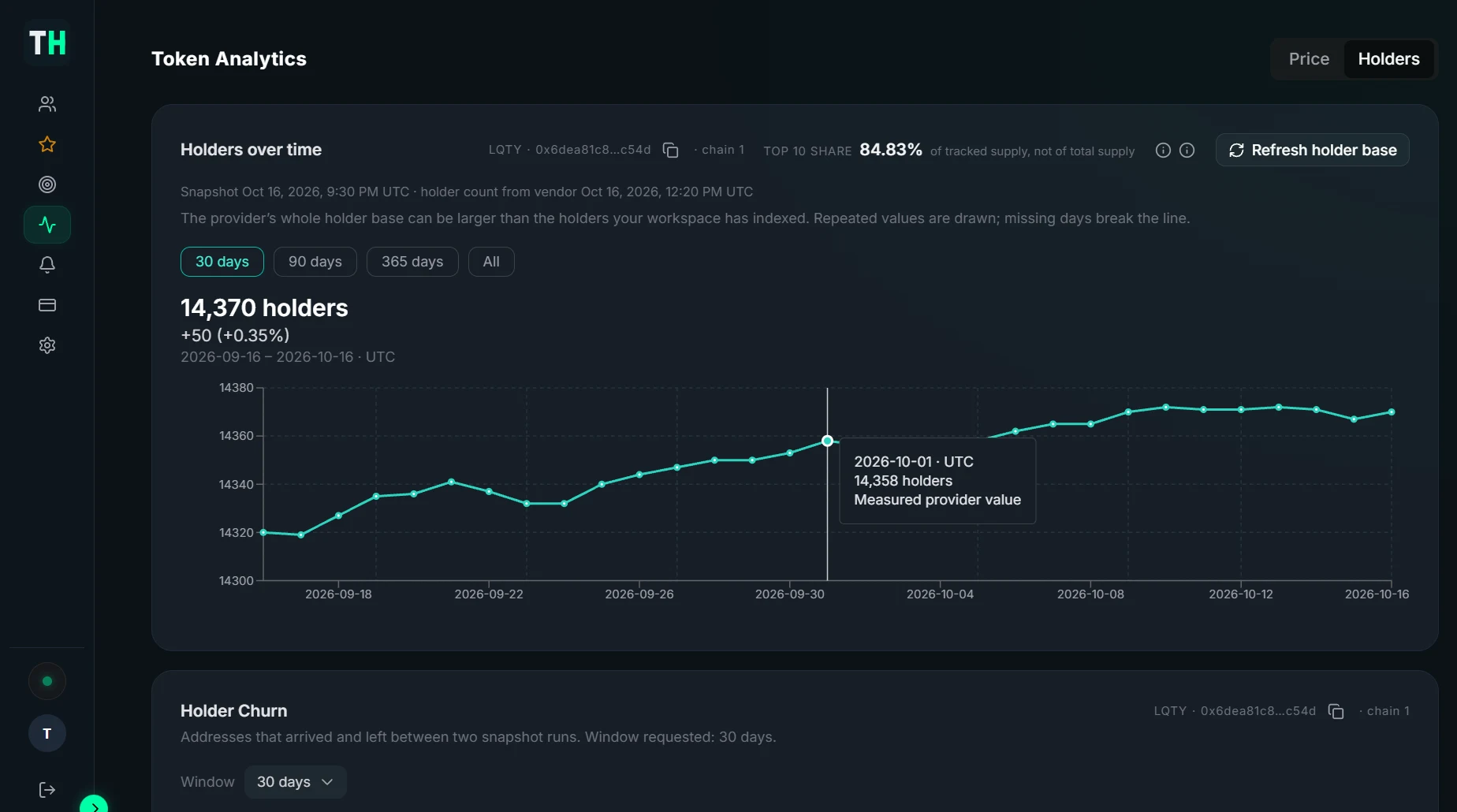This screenshot has height=812, width=1457.
Task: Click the 14,370 holders value
Action: pyautogui.click(x=264, y=307)
